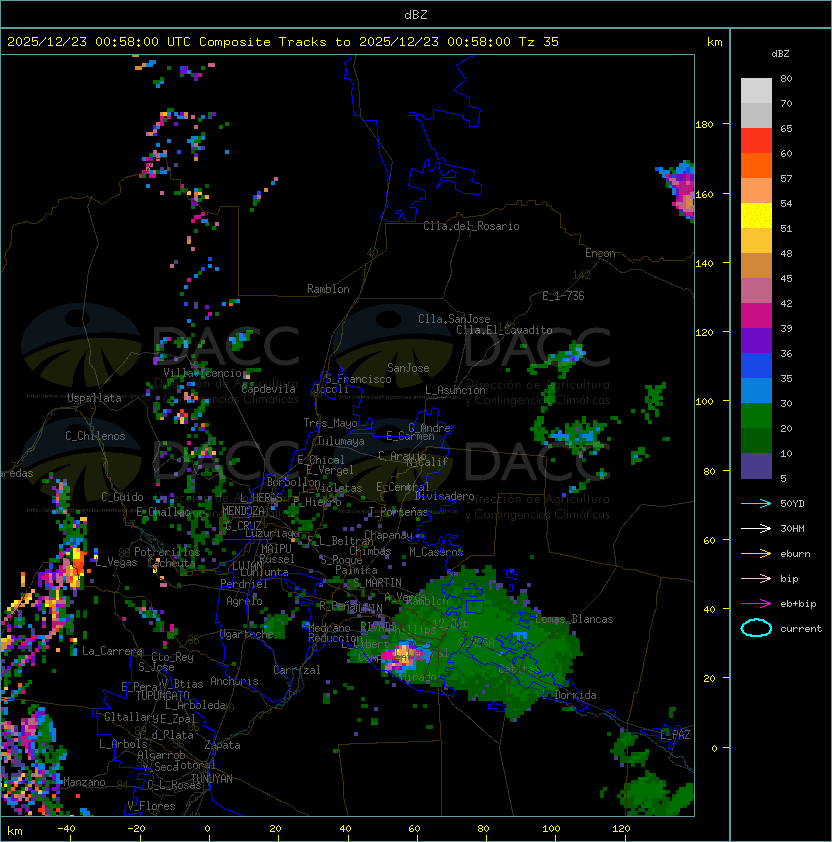
Task: Click the E_1-736 map label
Action: (563, 296)
